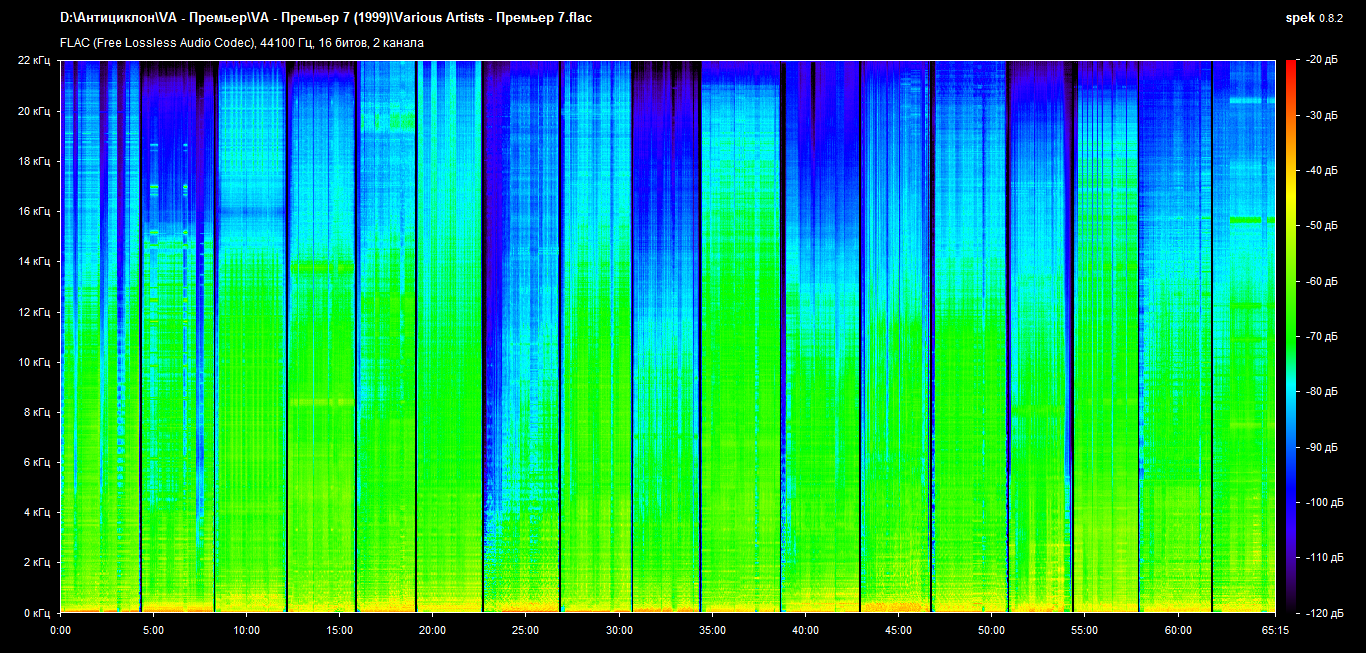The image size is (1366, 653).
Task: Click the 30:00 time axis label
Action: pyautogui.click(x=618, y=630)
